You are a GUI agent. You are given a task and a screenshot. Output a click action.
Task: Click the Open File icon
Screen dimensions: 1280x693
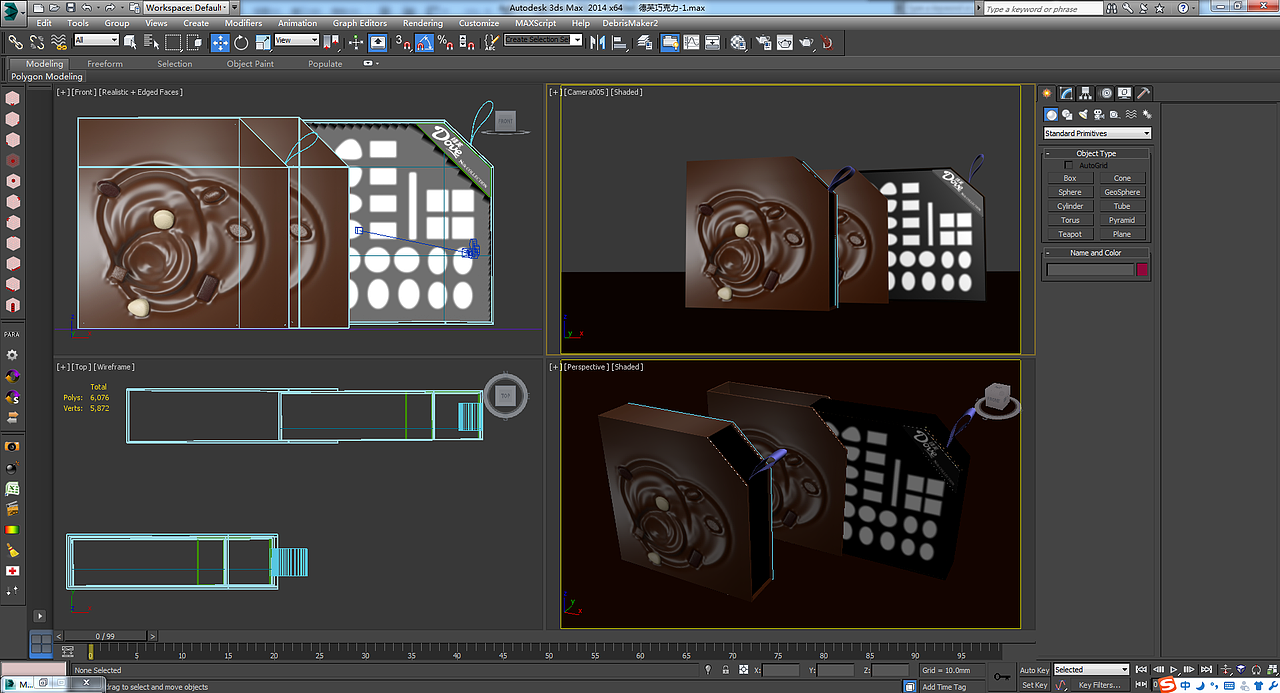coord(54,7)
